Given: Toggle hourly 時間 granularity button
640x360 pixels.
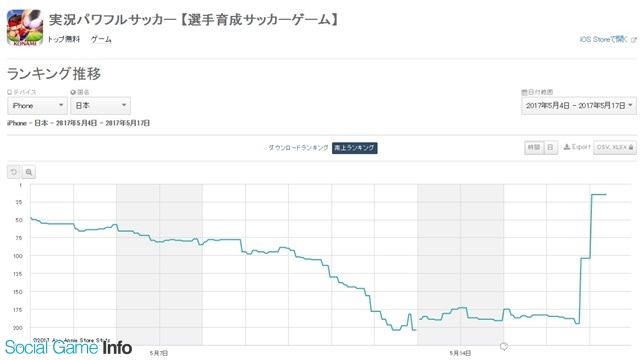Looking at the screenshot, I should click(533, 147).
